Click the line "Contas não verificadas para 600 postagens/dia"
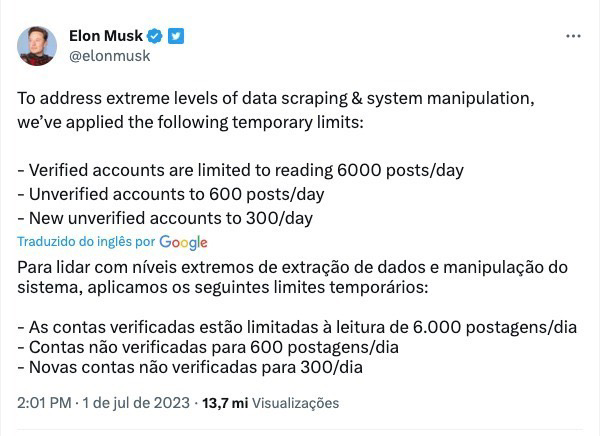Viewport: 601px width, 436px height. click(x=208, y=347)
